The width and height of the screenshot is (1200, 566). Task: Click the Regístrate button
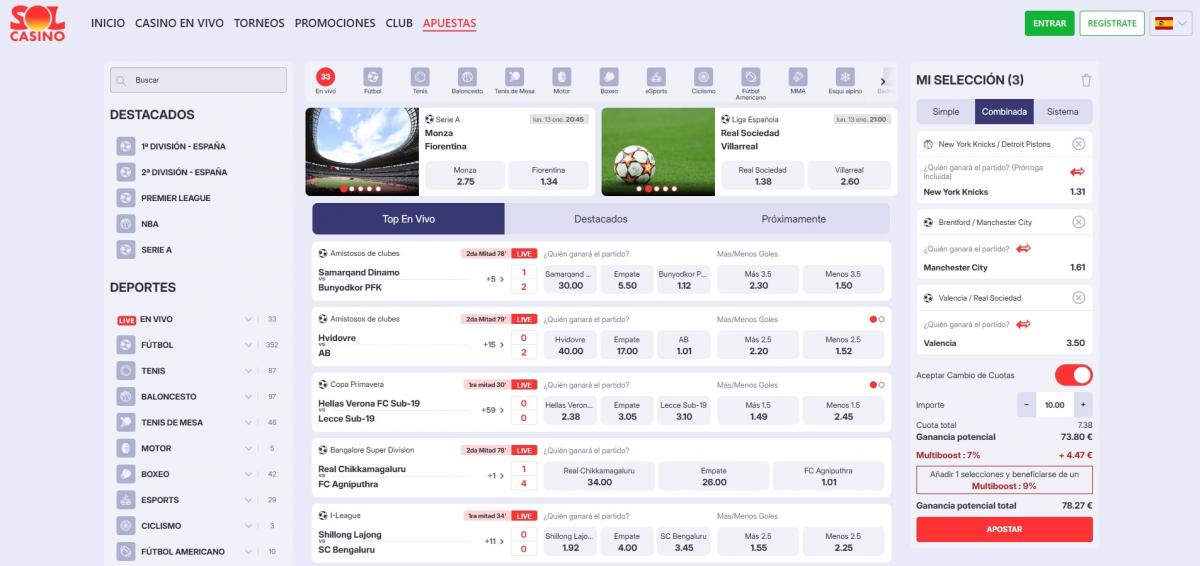[x=1111, y=23]
